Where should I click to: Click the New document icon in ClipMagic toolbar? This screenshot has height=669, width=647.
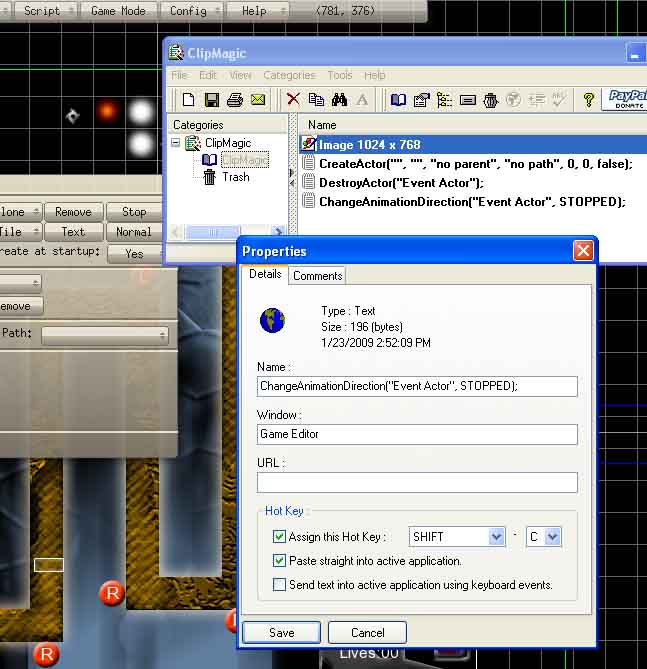tap(189, 100)
